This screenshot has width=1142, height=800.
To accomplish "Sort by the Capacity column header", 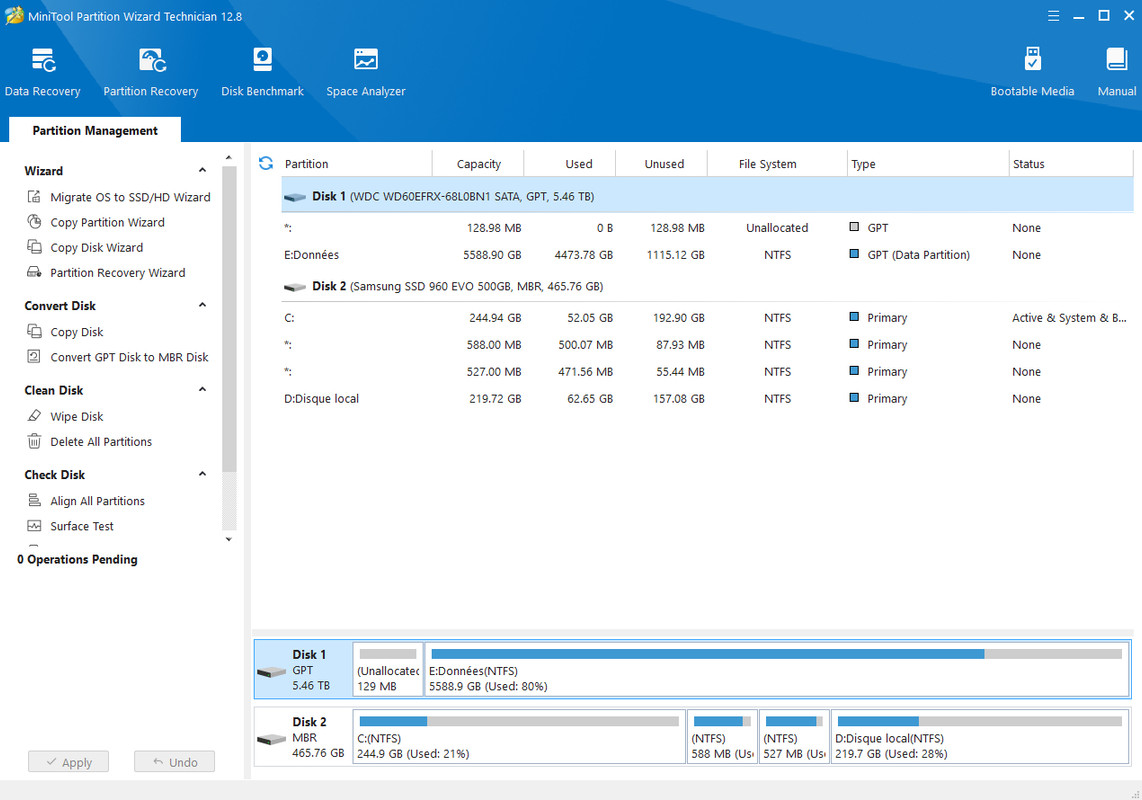I will click(x=479, y=164).
